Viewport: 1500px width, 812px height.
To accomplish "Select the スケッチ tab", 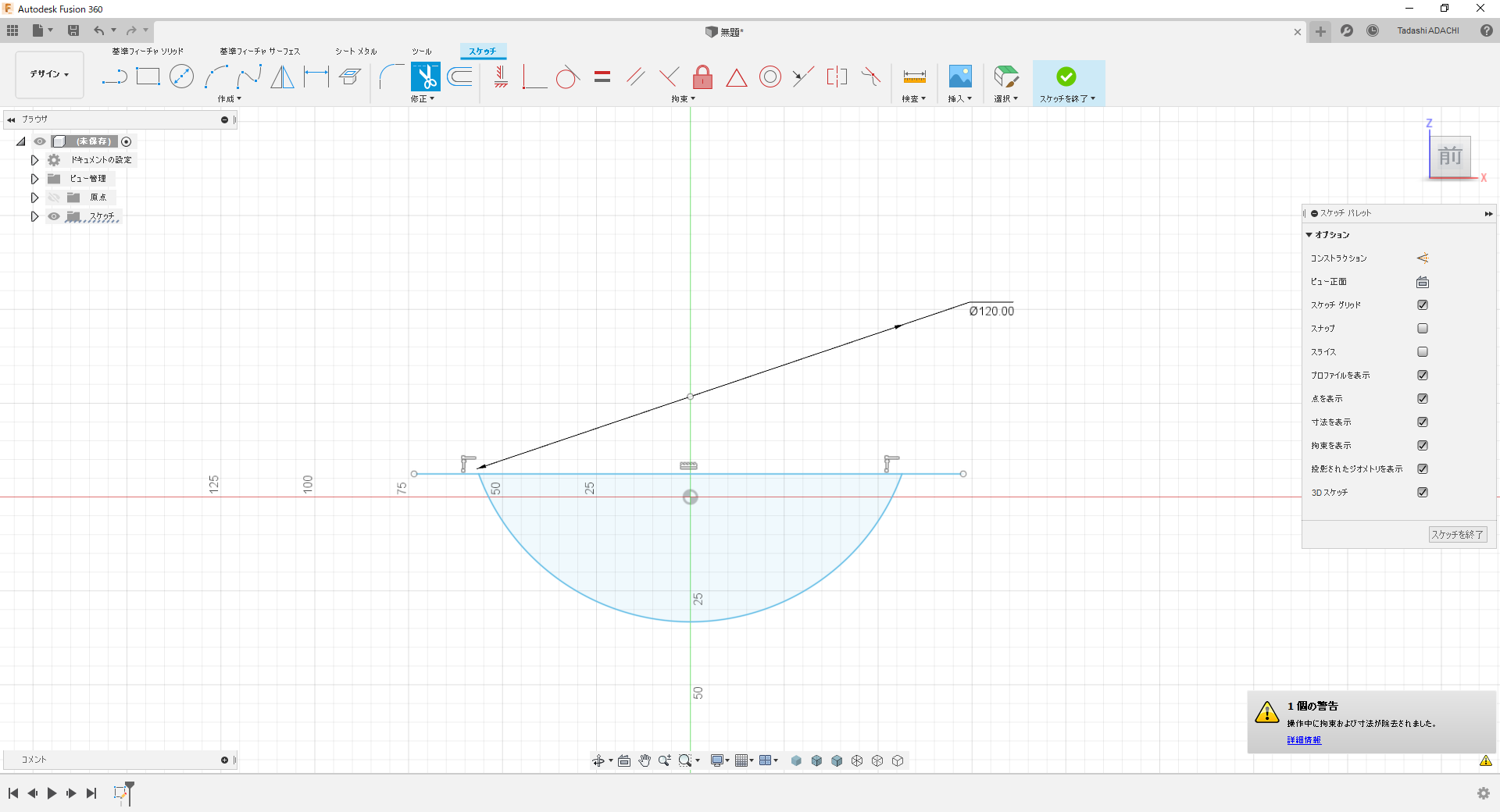I will (483, 52).
